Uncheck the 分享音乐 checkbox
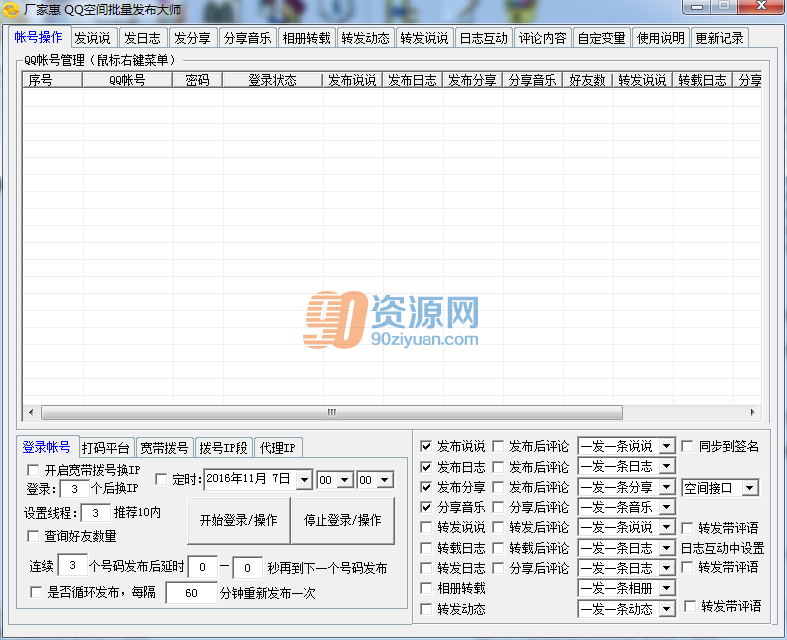Screen dimensions: 787x640 point(426,507)
